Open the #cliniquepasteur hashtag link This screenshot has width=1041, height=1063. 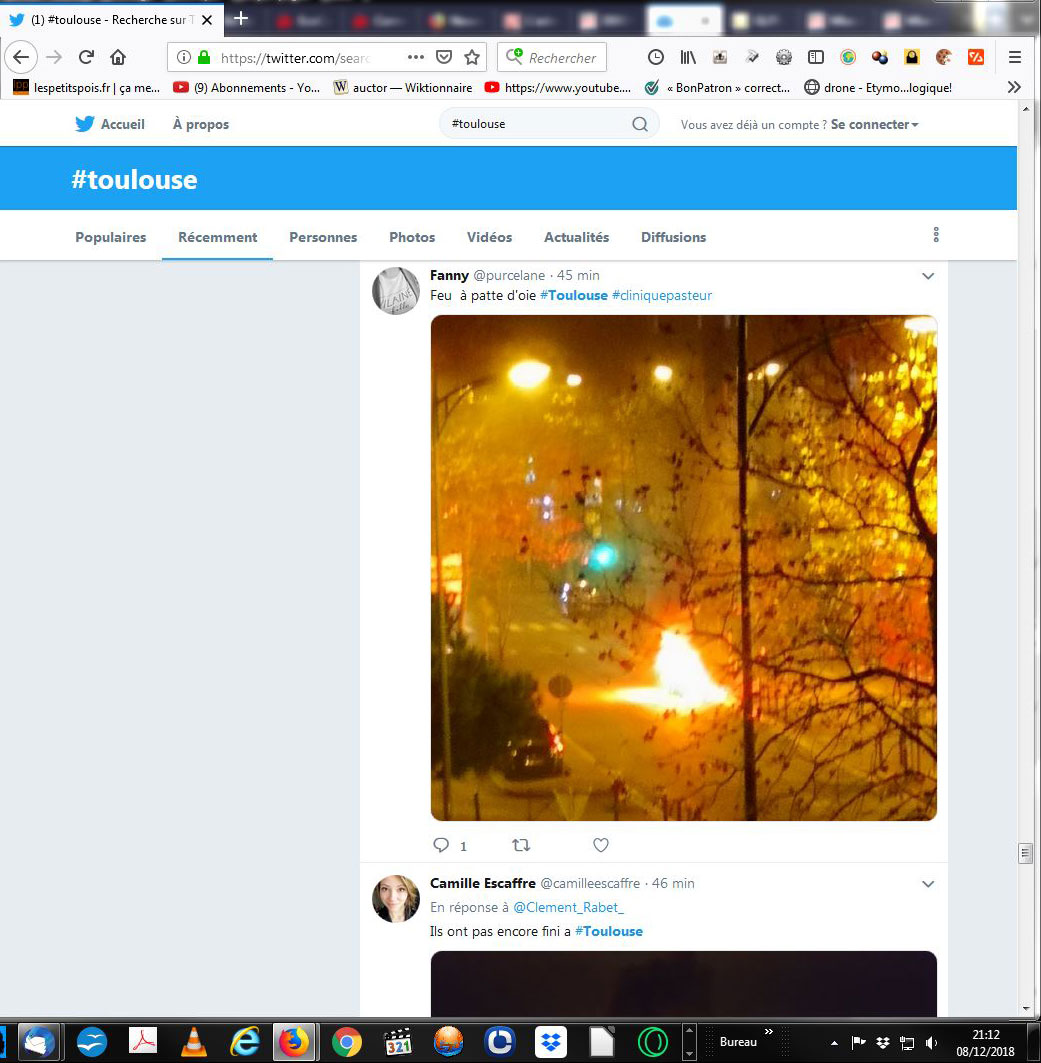point(662,295)
